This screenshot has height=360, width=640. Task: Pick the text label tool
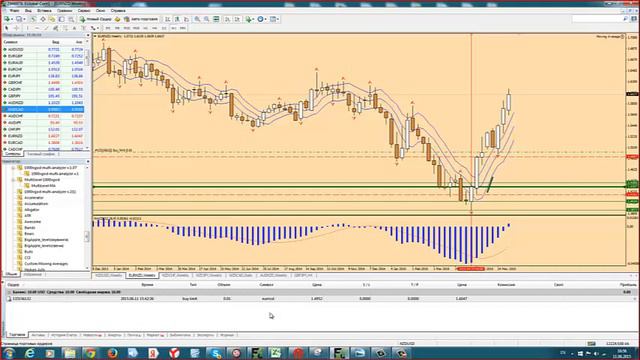coord(83,28)
